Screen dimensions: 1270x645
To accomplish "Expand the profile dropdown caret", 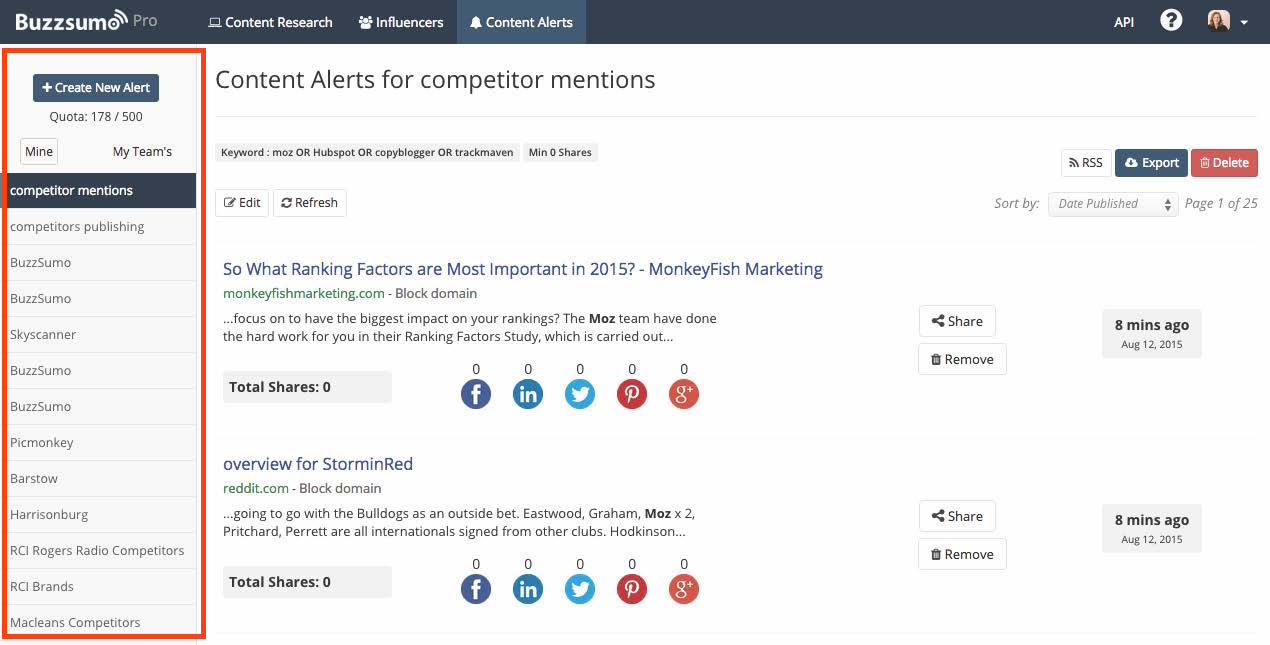I will [x=1244, y=22].
